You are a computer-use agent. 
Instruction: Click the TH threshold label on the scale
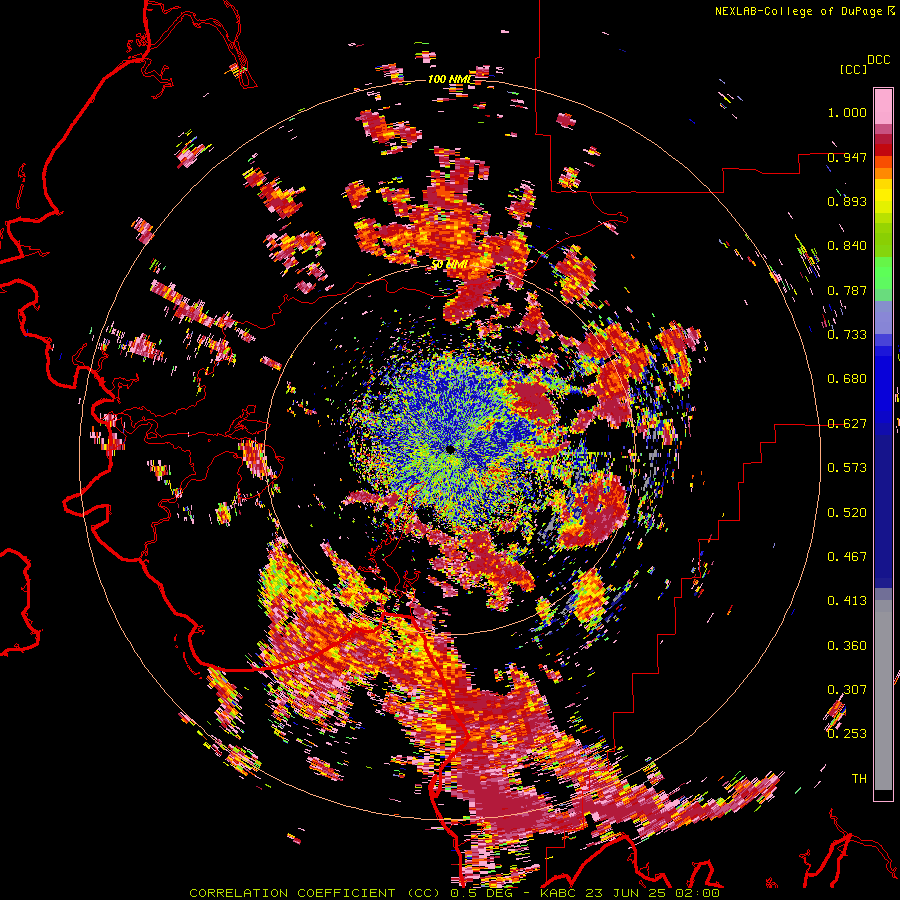tap(859, 779)
